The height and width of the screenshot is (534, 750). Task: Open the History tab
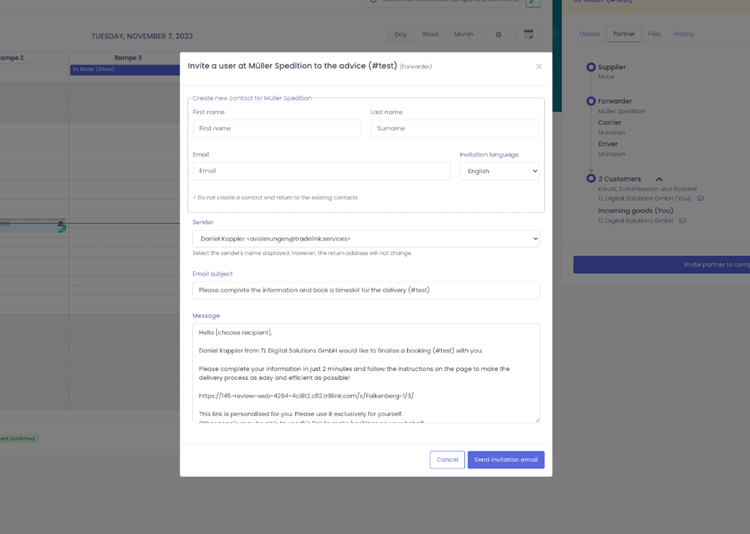[683, 34]
